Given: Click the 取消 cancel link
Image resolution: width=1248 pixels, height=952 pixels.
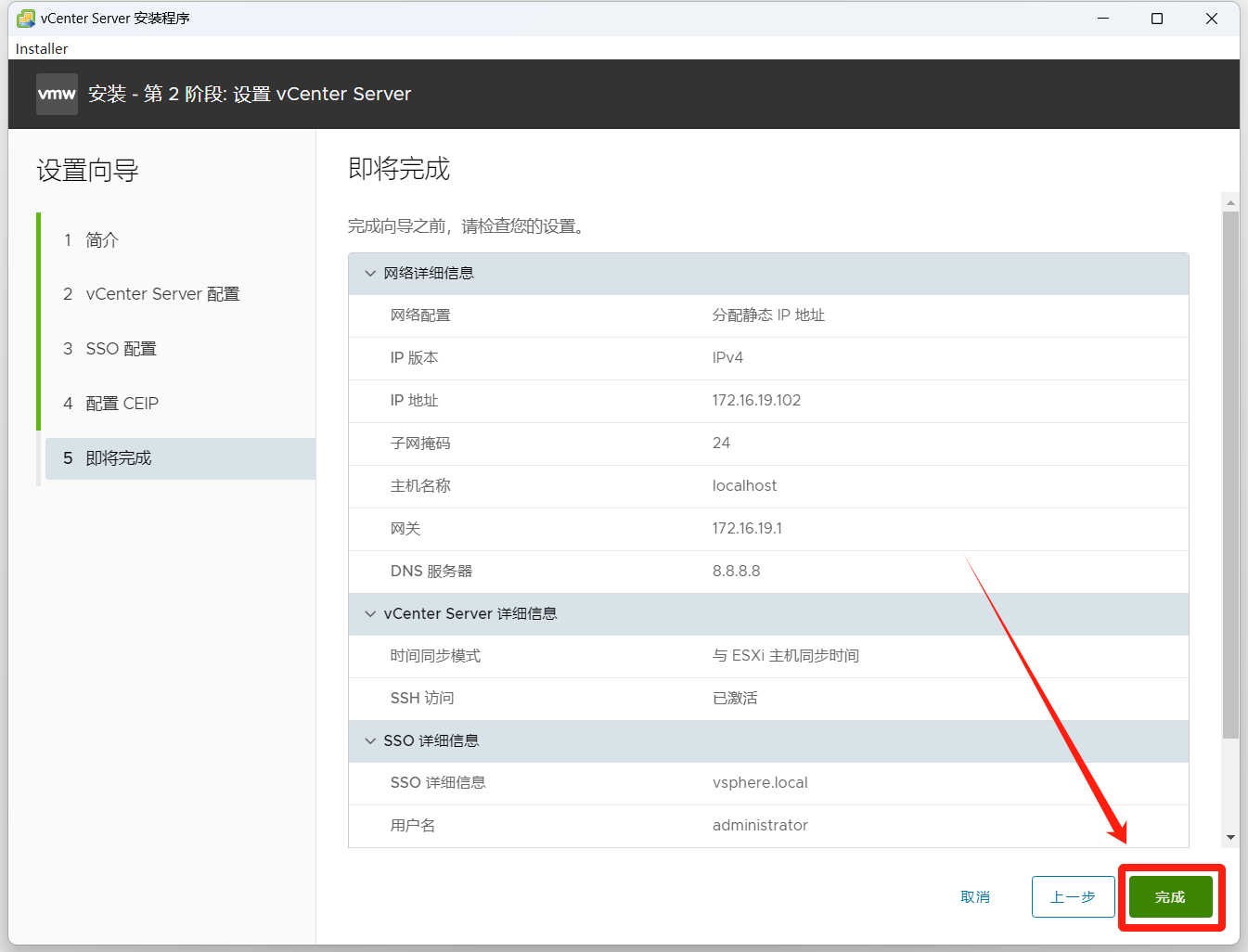Looking at the screenshot, I should (x=975, y=897).
